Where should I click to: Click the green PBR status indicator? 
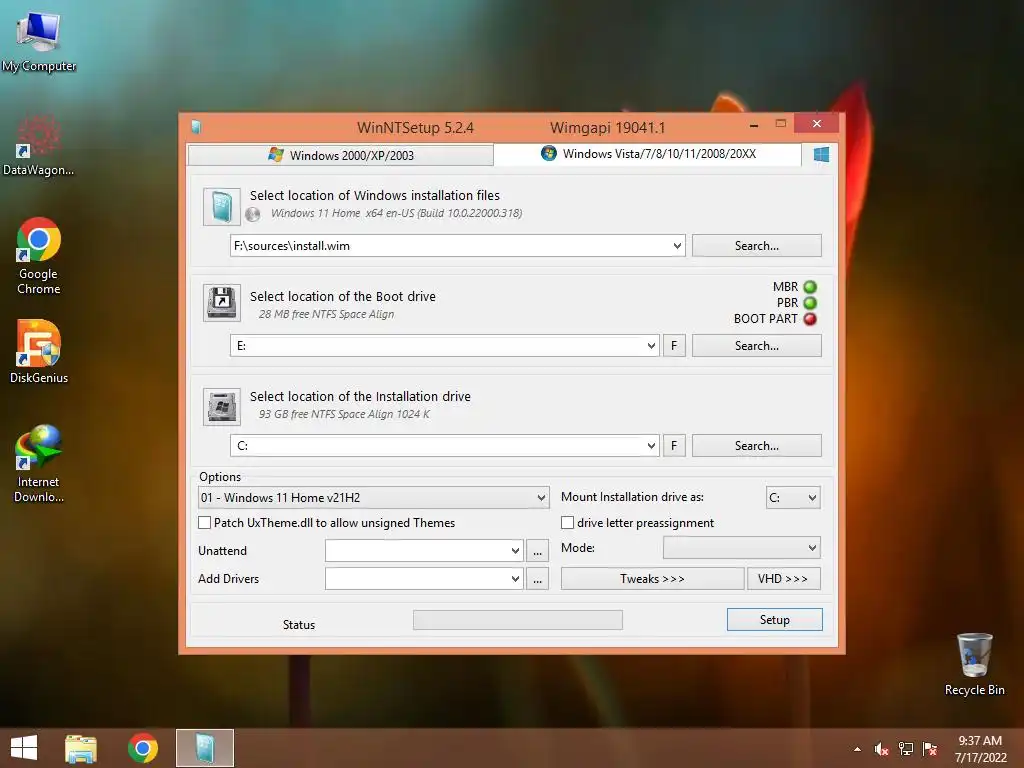(x=810, y=303)
